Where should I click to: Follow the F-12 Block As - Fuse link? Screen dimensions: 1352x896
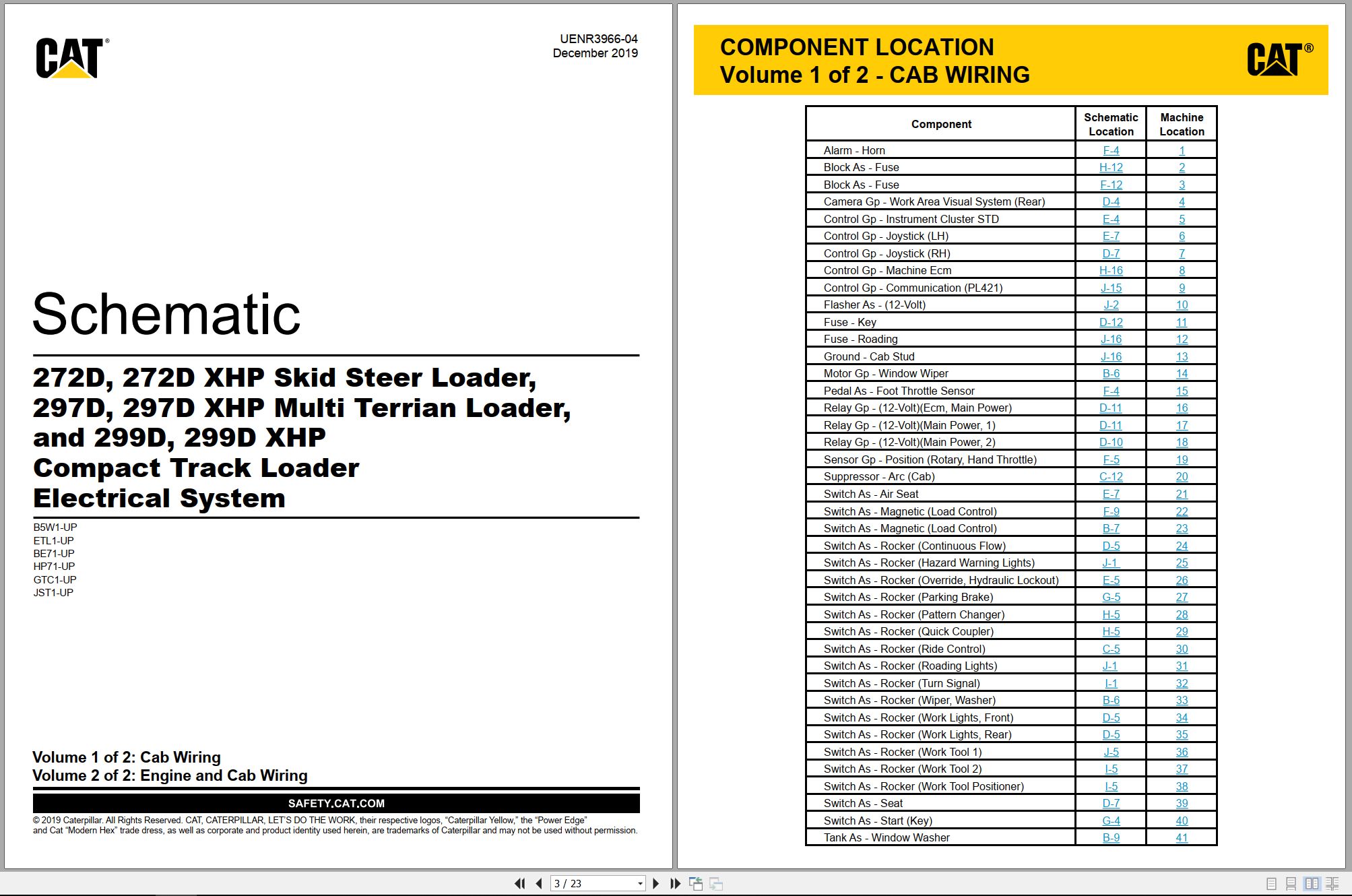coord(1111,185)
